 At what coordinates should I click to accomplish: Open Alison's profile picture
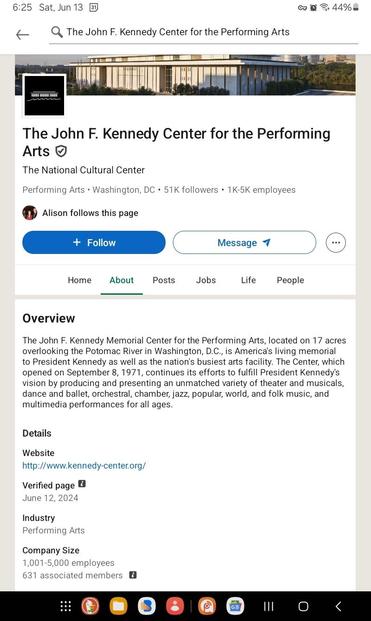tap(30, 213)
